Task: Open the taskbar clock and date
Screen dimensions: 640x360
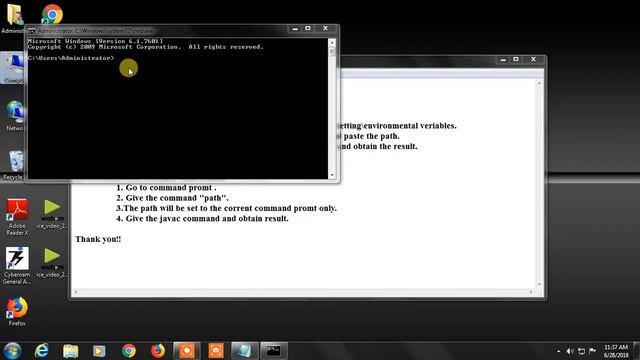Action: point(616,351)
